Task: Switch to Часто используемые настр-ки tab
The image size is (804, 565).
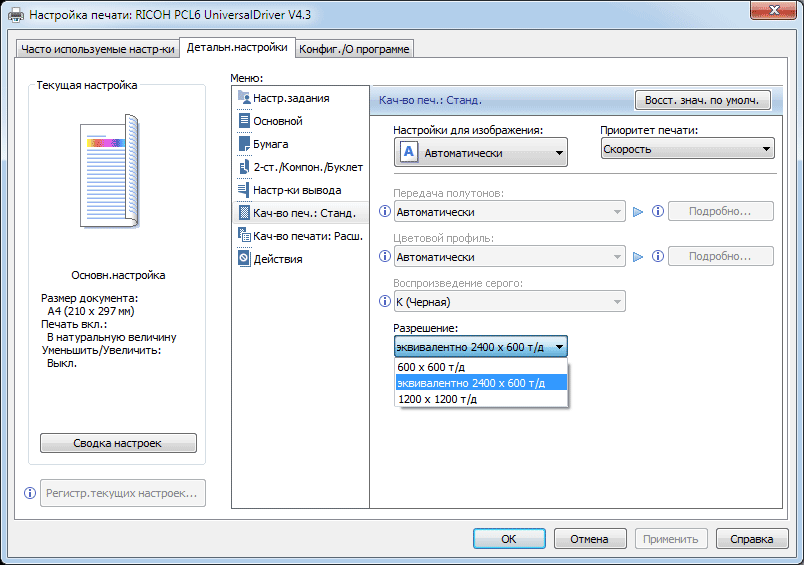Action: tap(97, 49)
